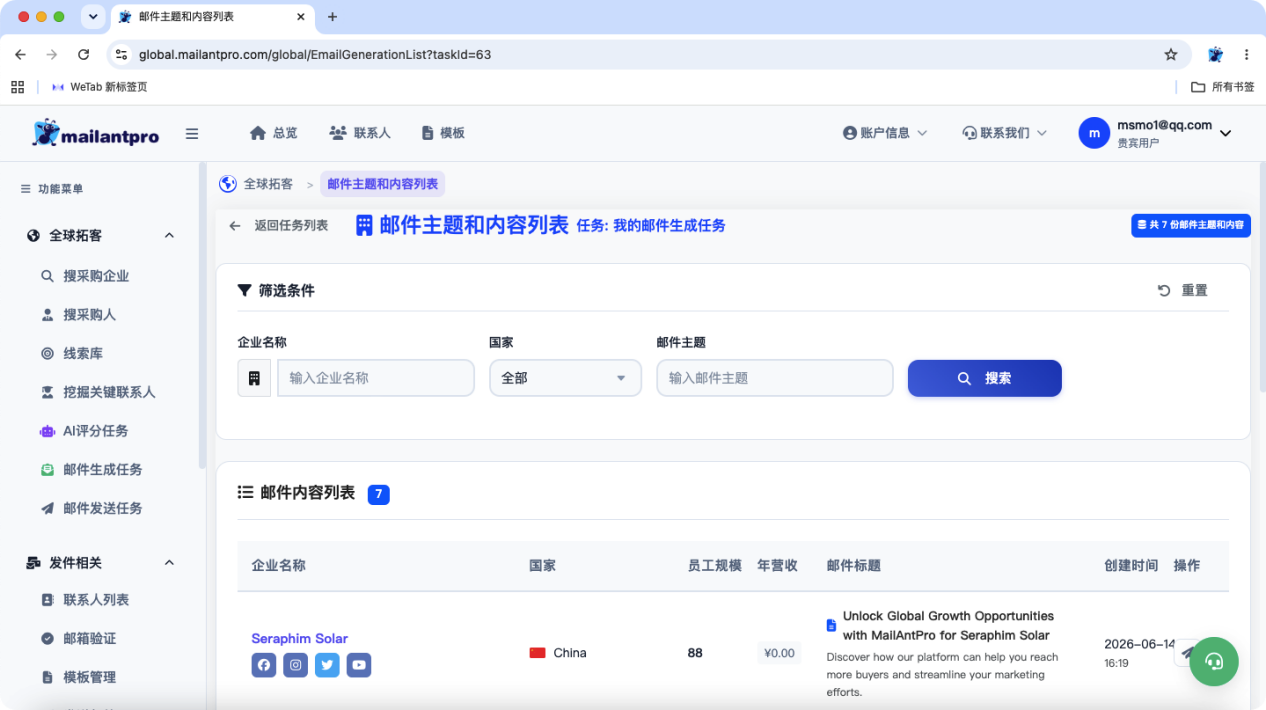Screen dimensions: 1266x710
Task: Click the list icon by 邮件内容列表
Action: click(x=245, y=492)
